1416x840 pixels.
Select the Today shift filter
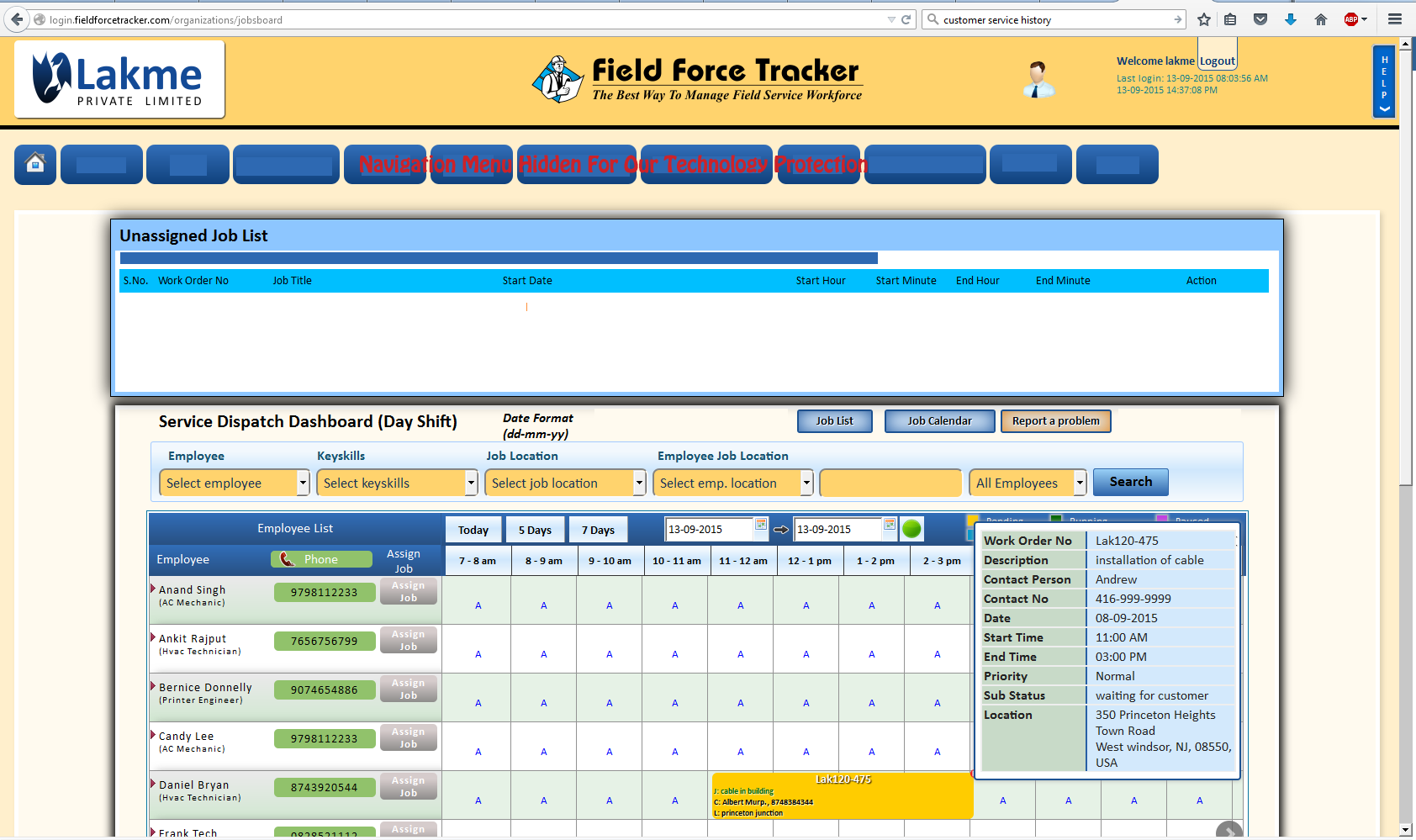click(473, 529)
